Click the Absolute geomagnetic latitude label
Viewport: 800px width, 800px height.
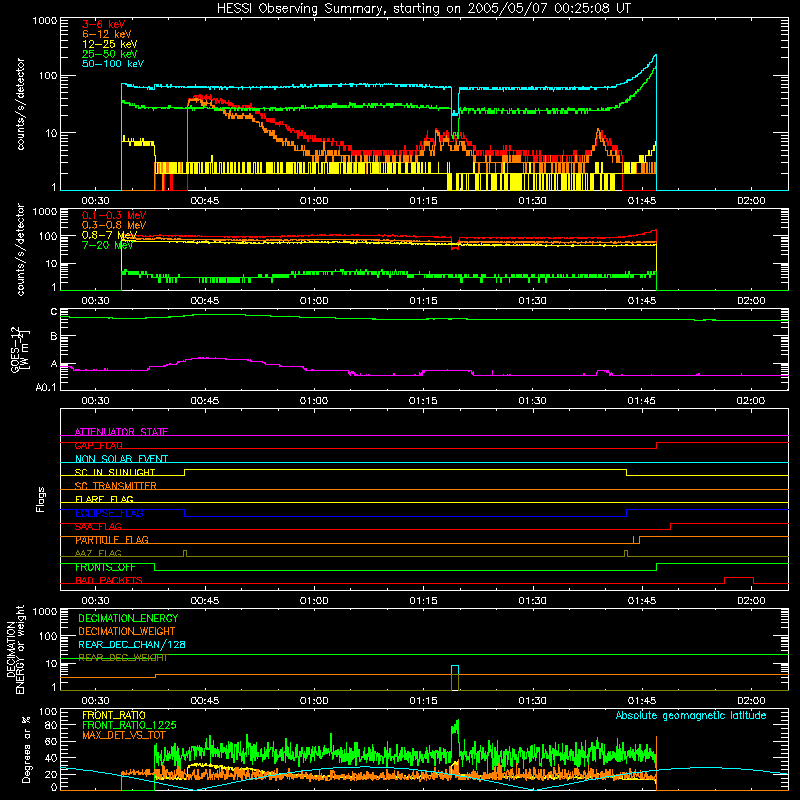[691, 715]
